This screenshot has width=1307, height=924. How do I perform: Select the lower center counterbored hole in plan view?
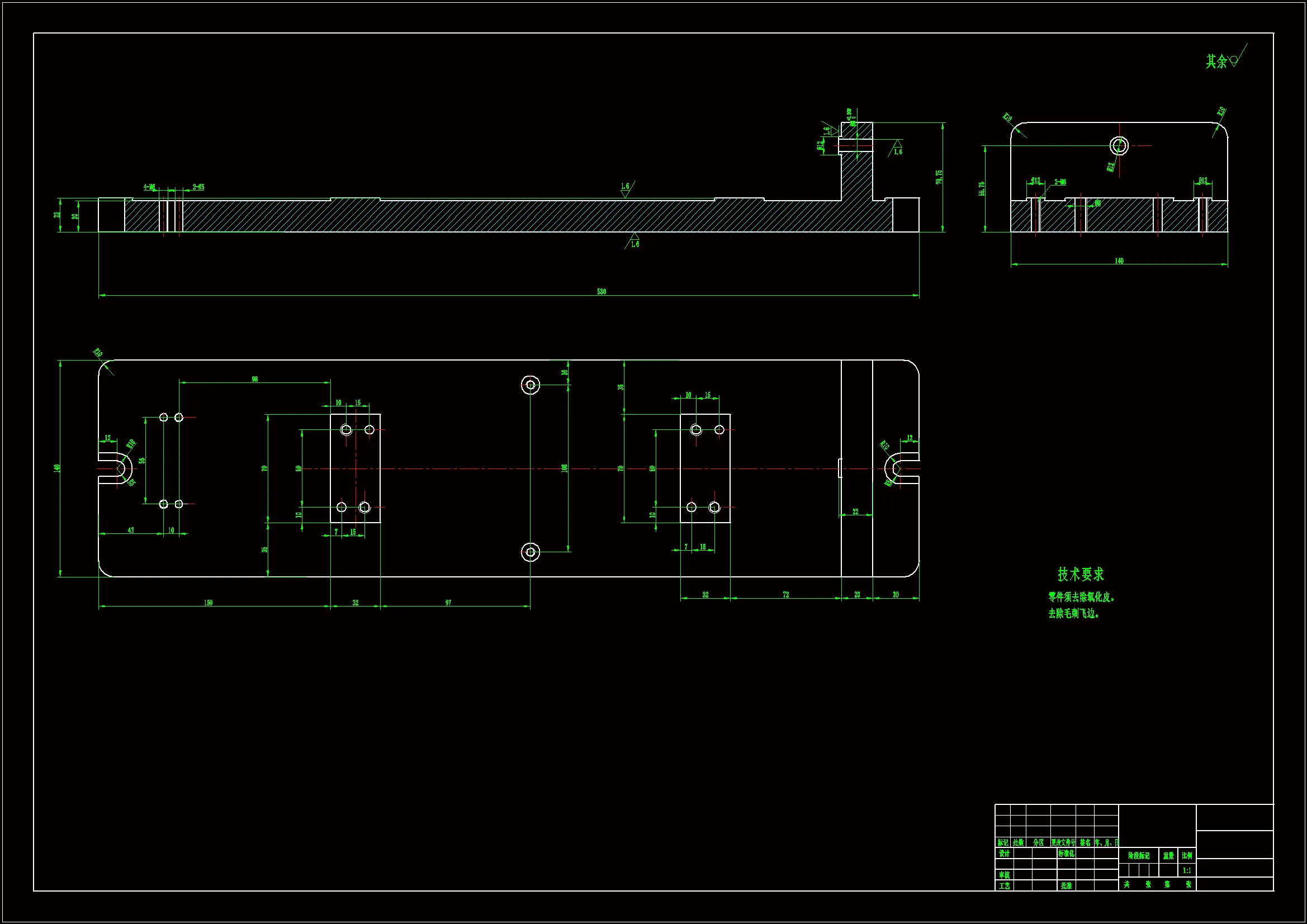[530, 552]
